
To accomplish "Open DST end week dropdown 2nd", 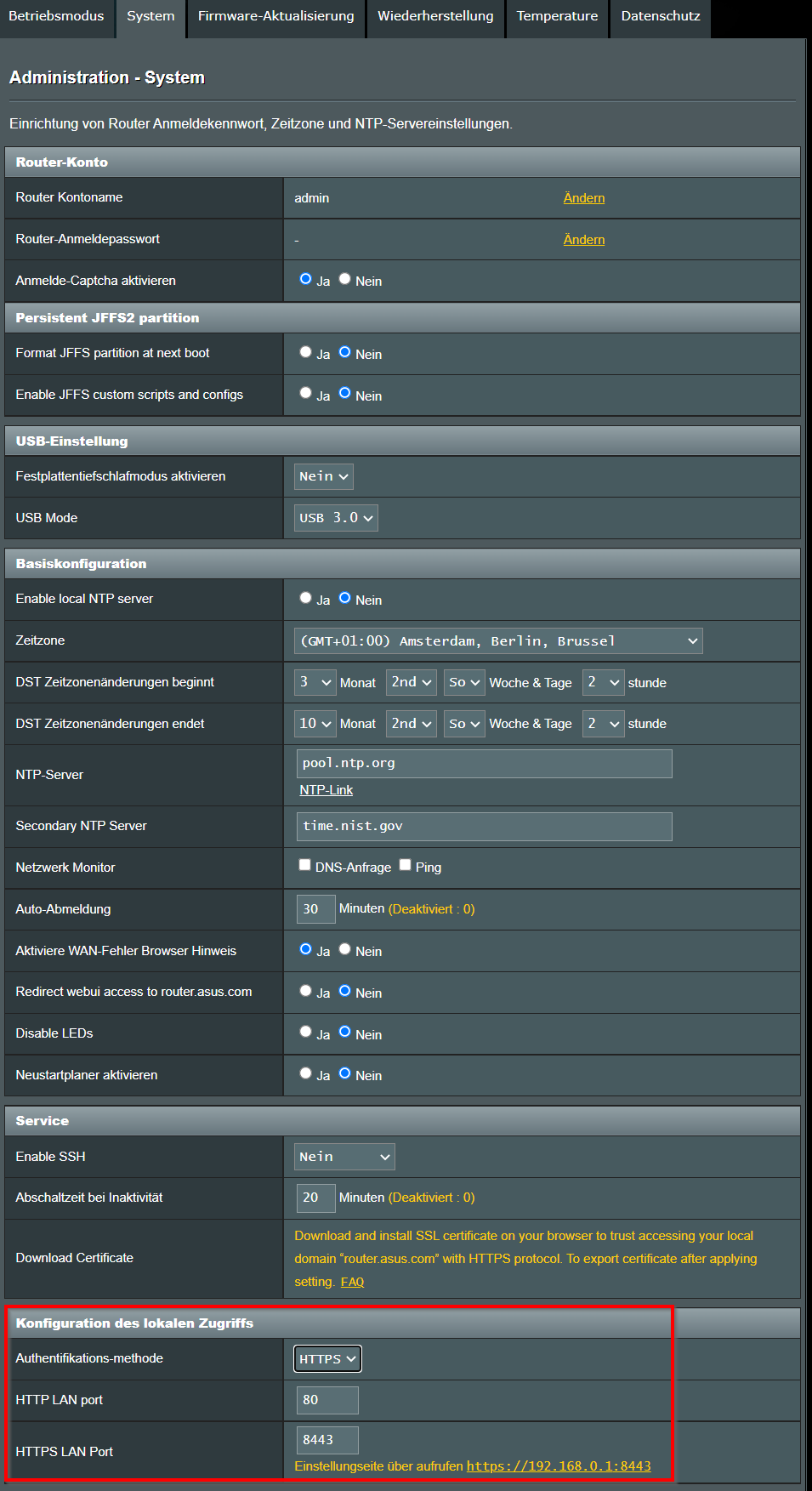I will pyautogui.click(x=412, y=724).
